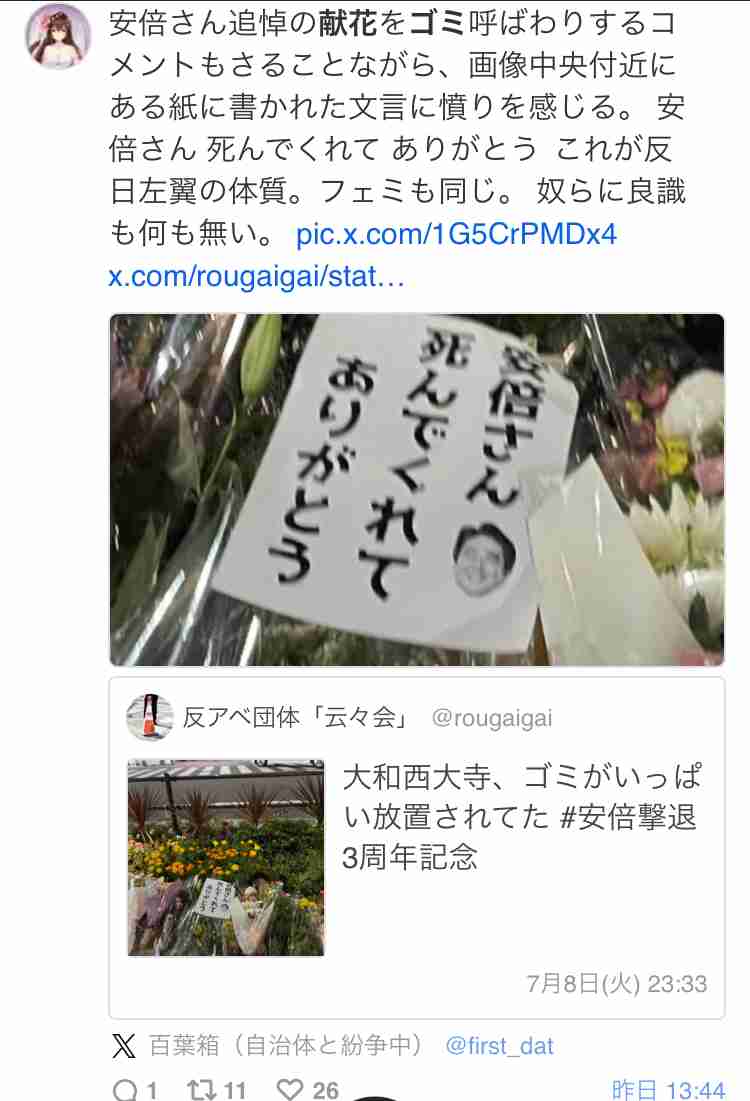750x1101 pixels.
Task: Click the #安倍撃退 hashtag text
Action: [629, 817]
